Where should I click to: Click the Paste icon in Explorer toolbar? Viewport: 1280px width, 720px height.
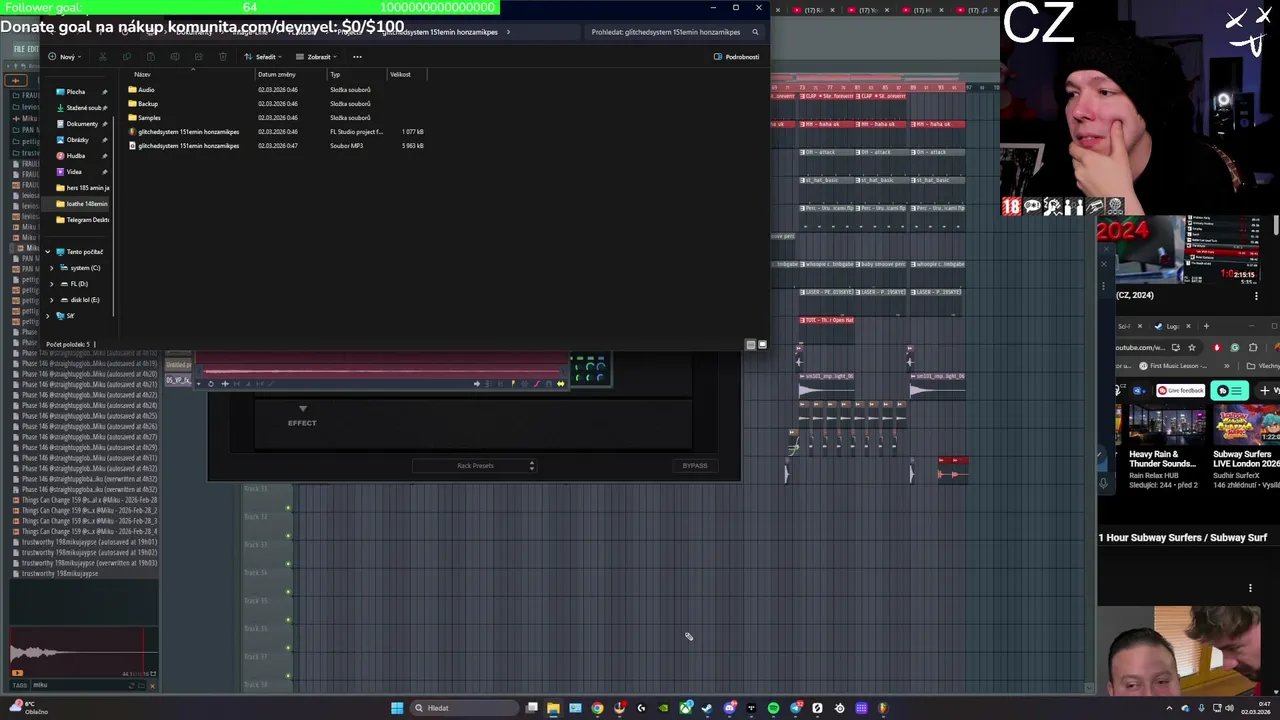click(x=151, y=57)
